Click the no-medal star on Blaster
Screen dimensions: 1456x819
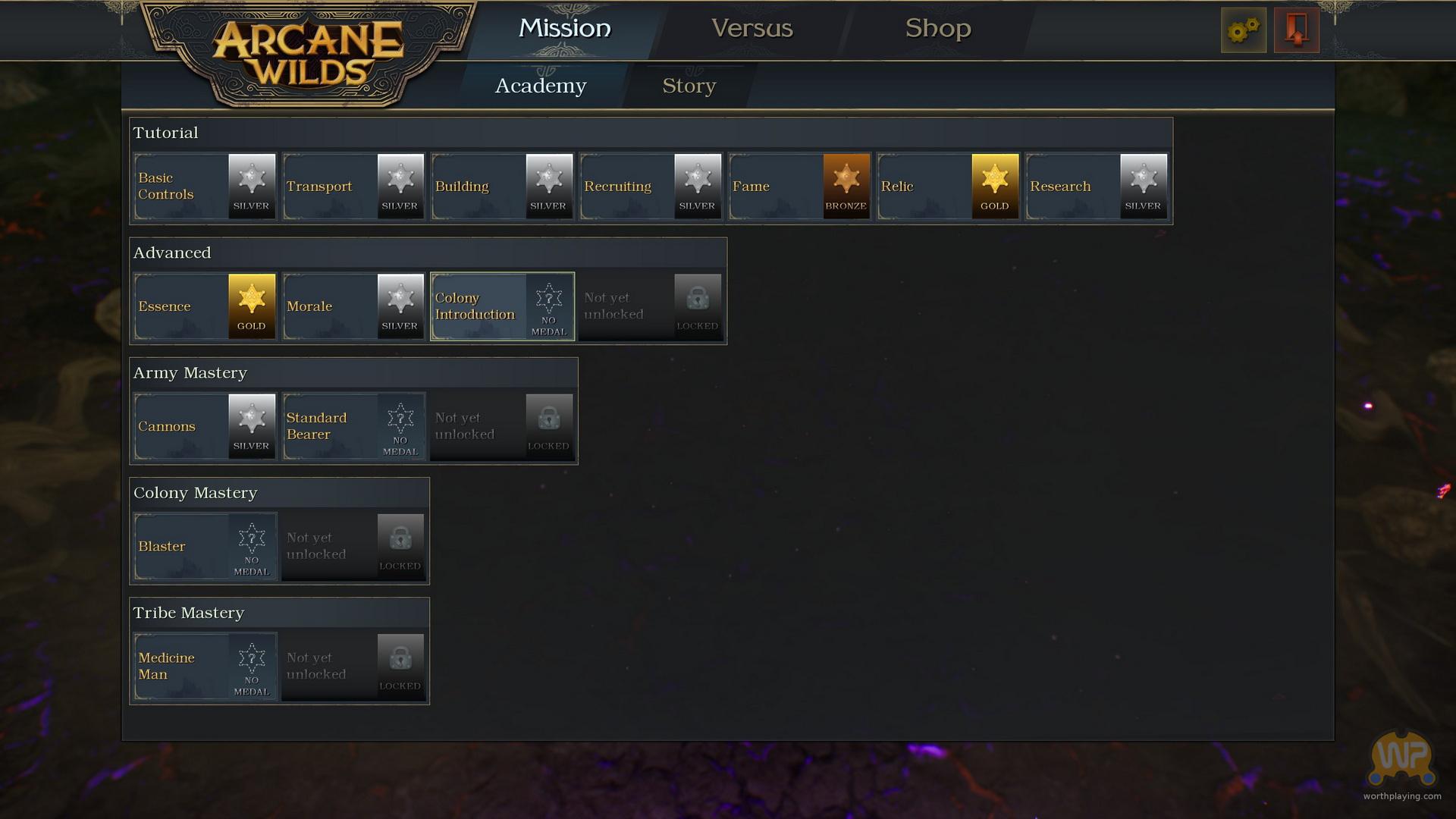click(252, 546)
